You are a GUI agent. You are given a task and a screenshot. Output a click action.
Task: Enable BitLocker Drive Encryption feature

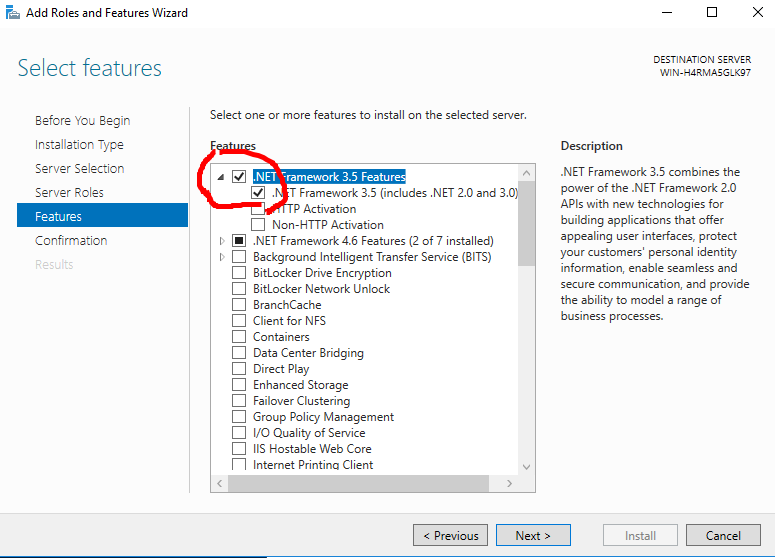239,273
